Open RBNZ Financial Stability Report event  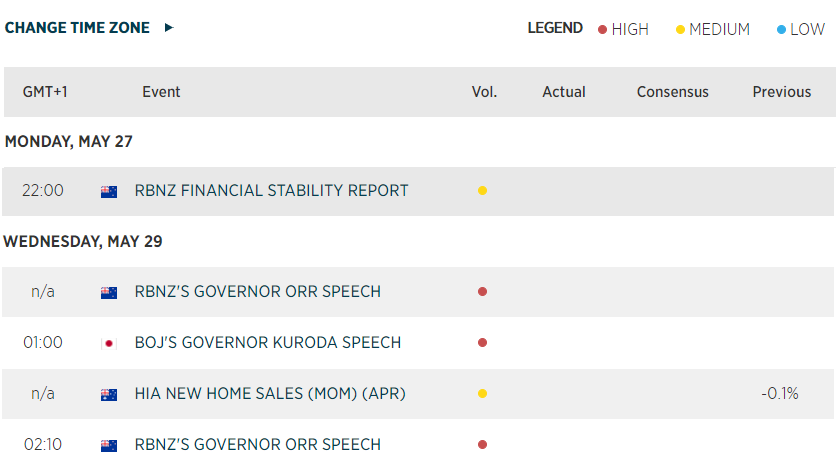pos(271,191)
